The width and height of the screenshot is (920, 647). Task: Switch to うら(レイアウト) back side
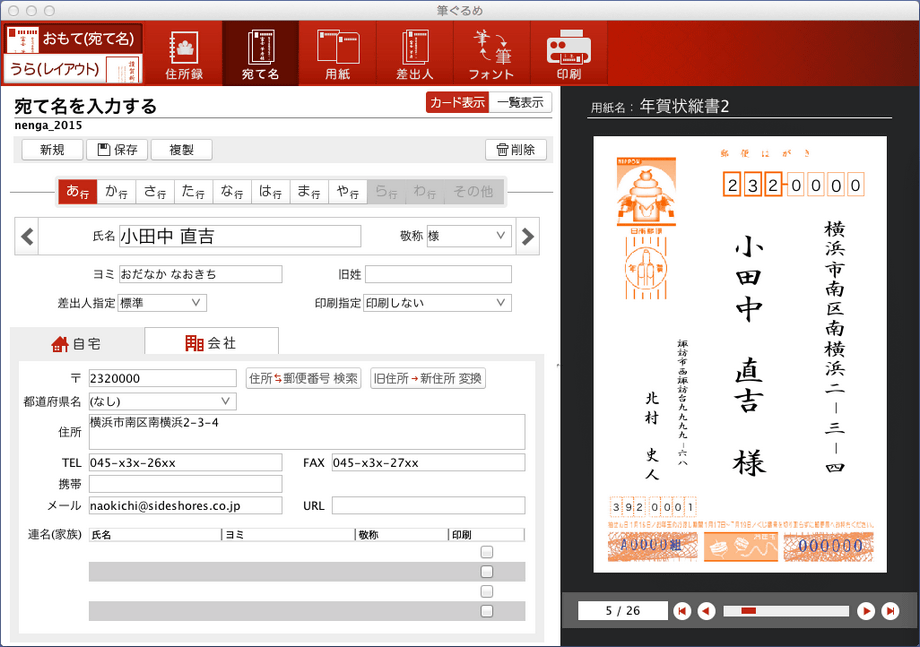(x=73, y=69)
